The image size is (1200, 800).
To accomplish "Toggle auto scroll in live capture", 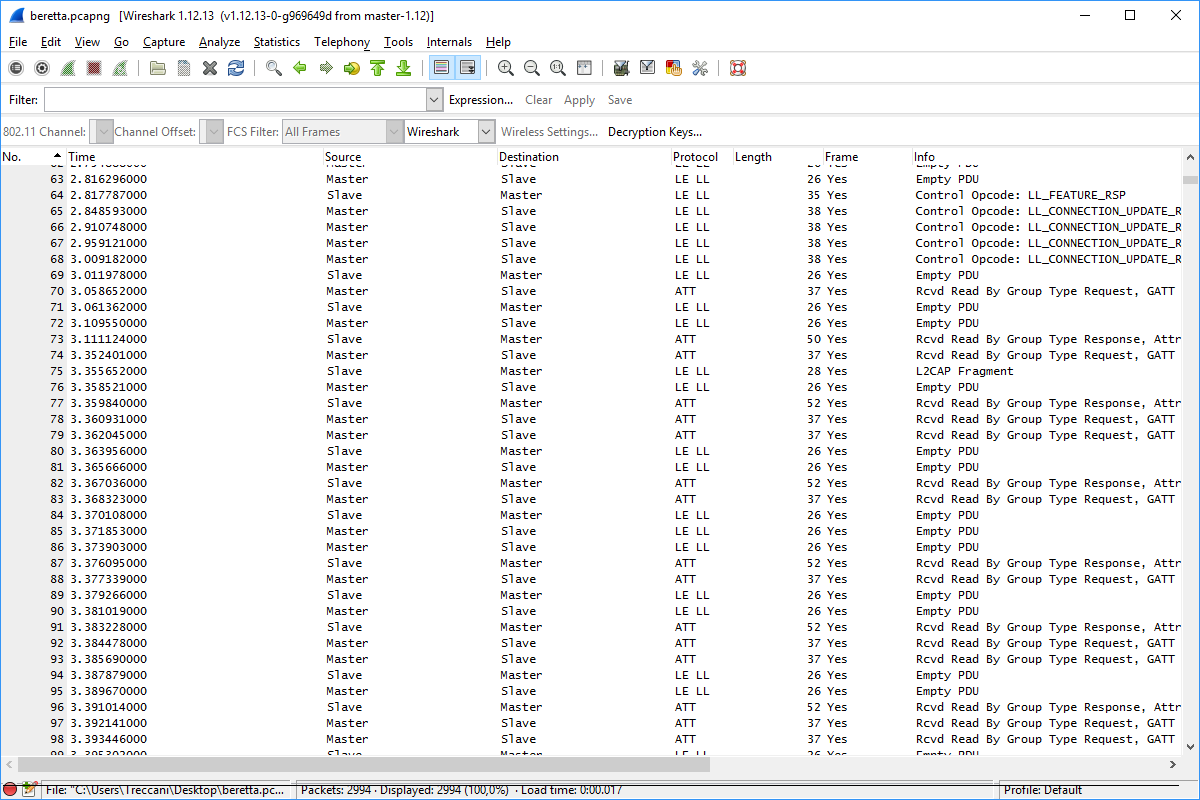I will (x=467, y=68).
